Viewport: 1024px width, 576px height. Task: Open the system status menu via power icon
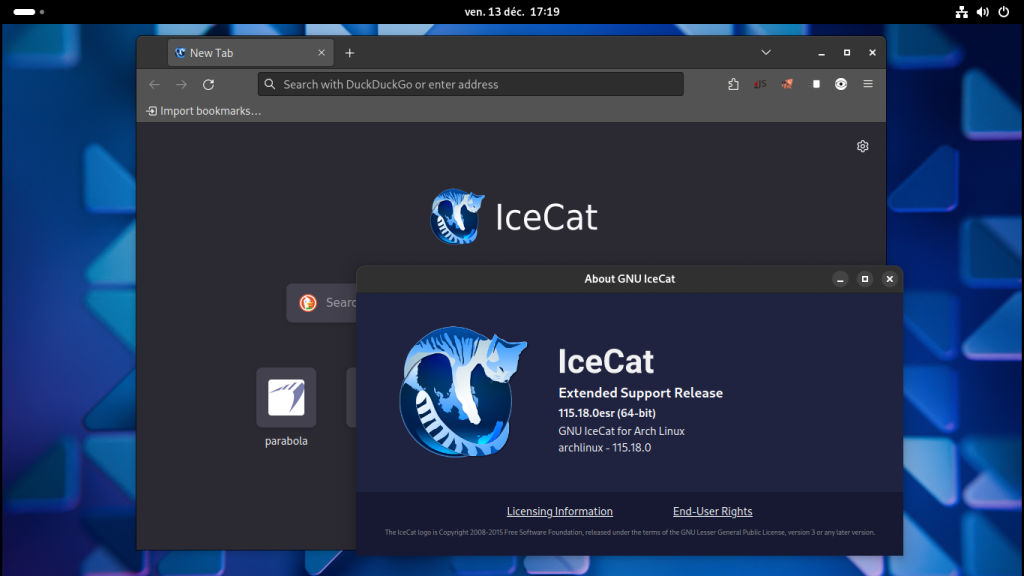pyautogui.click(x=1003, y=12)
